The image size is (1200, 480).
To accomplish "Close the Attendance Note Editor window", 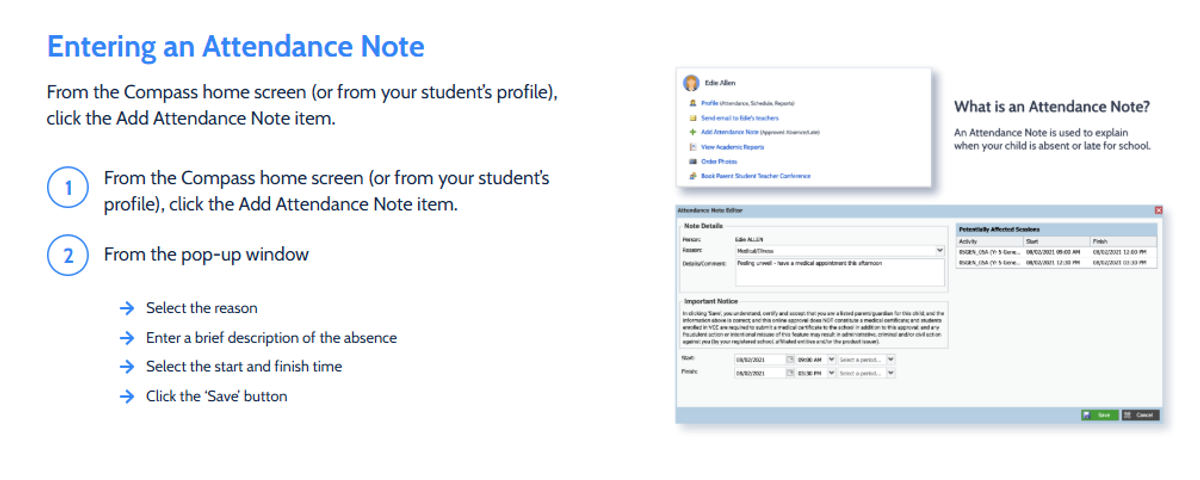I will 1158,210.
